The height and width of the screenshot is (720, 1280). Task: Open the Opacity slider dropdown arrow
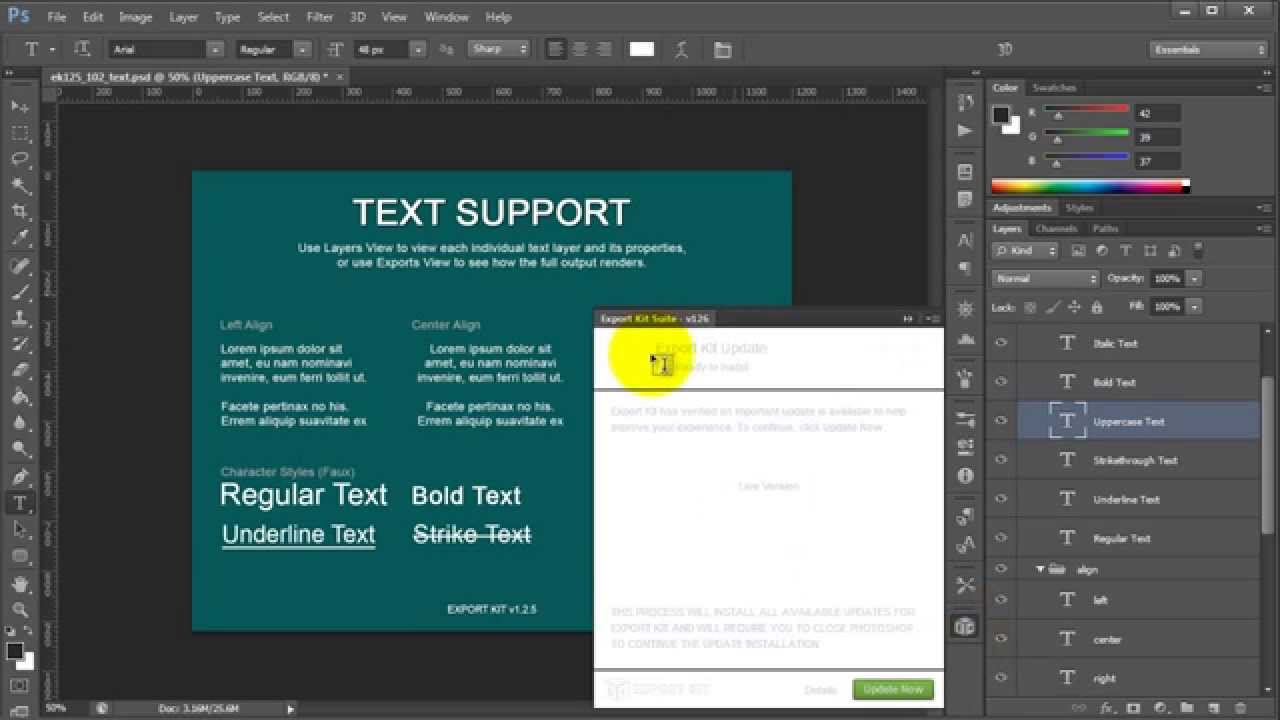[1194, 279]
